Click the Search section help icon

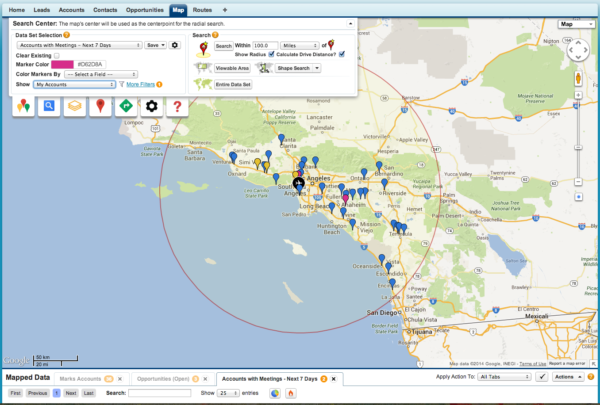tap(215, 35)
